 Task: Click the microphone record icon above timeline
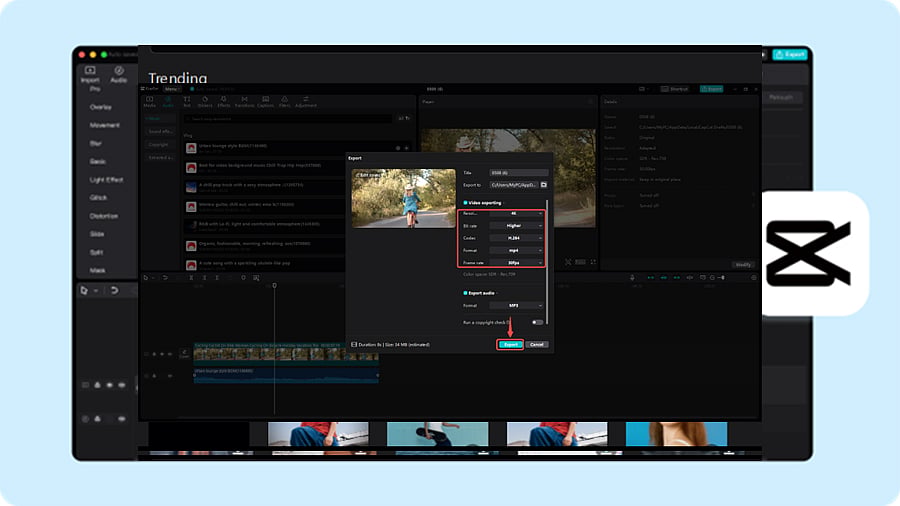(632, 278)
